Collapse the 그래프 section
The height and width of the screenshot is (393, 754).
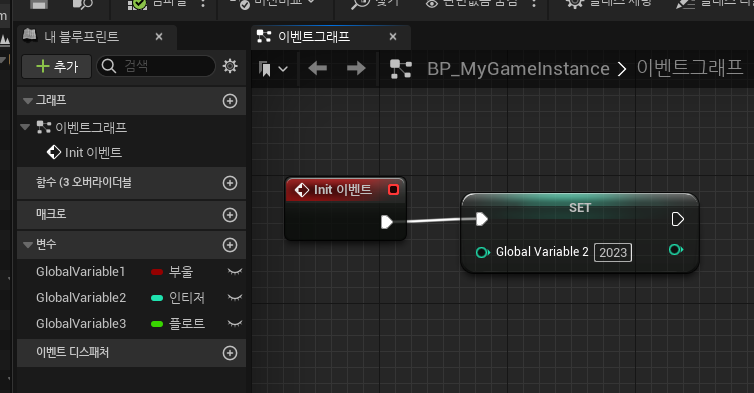pyautogui.click(x=28, y=101)
